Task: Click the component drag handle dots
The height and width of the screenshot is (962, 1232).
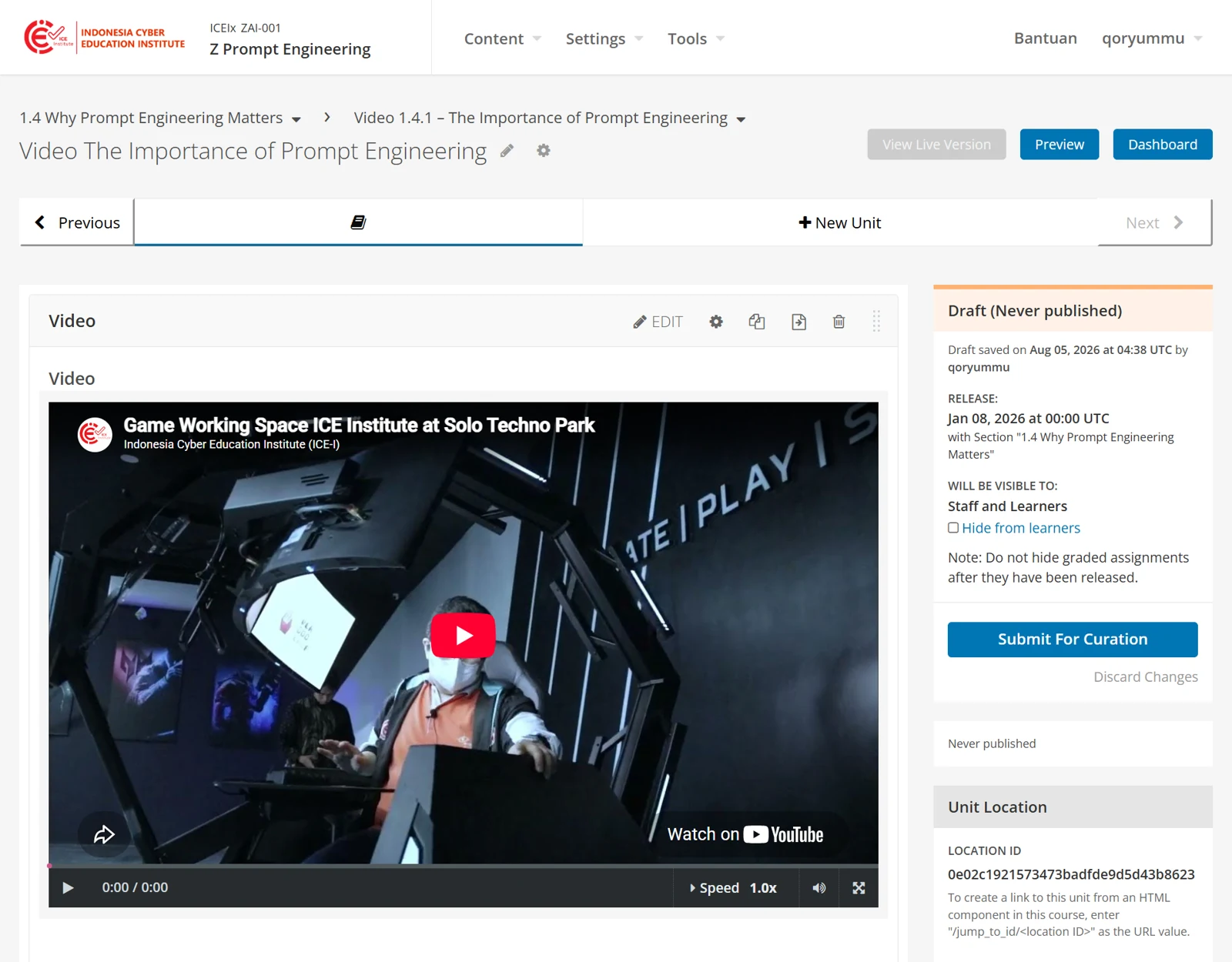Action: [x=876, y=322]
